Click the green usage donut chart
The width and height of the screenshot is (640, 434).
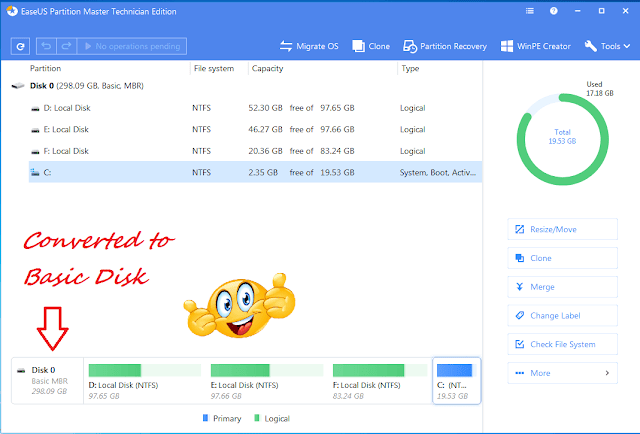562,139
